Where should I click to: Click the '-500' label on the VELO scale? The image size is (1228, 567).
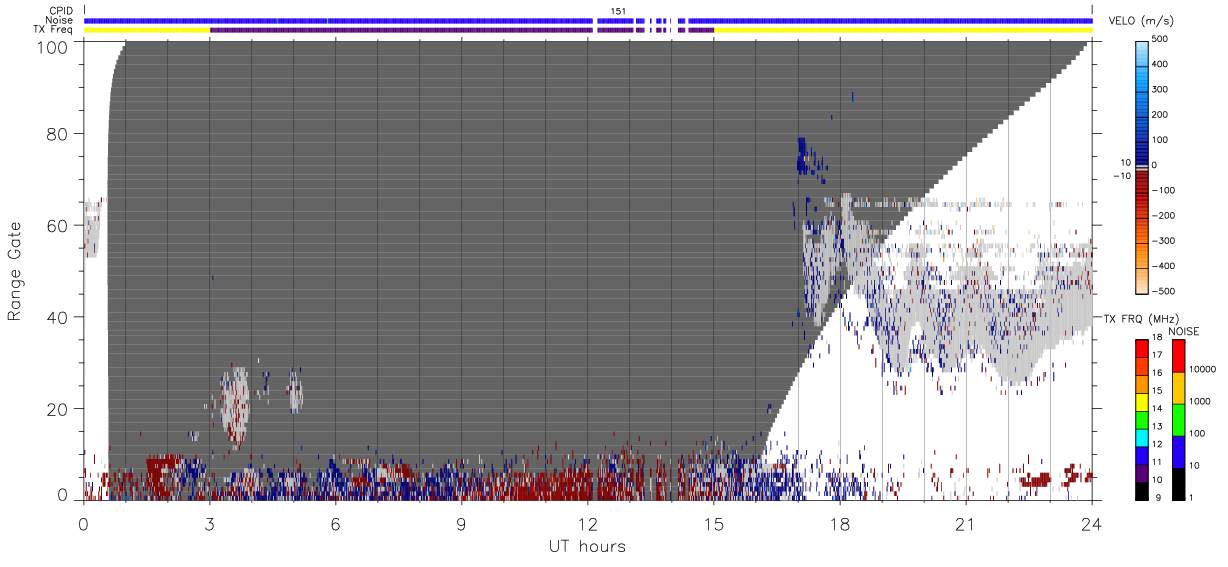pyautogui.click(x=1165, y=290)
